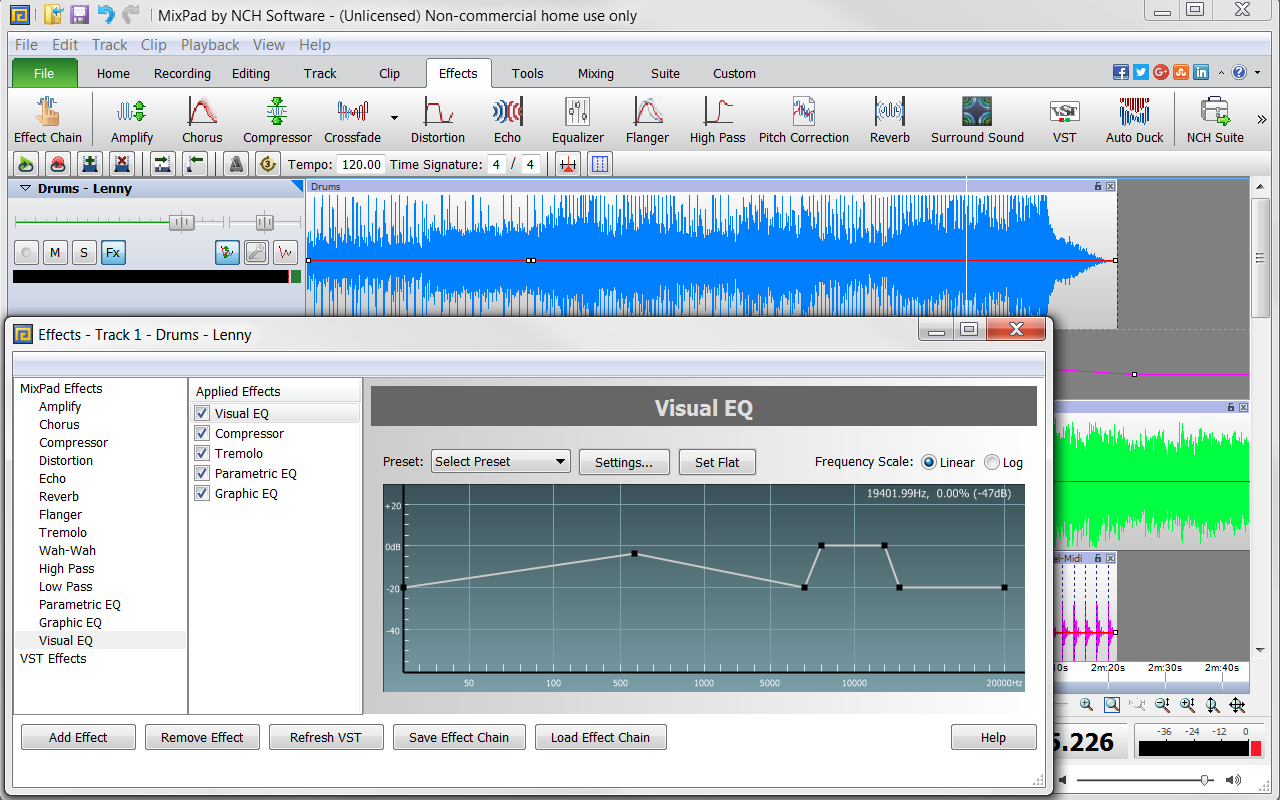1280x800 pixels.
Task: Disable the Compressor applied effect checkbox
Action: coord(202,434)
